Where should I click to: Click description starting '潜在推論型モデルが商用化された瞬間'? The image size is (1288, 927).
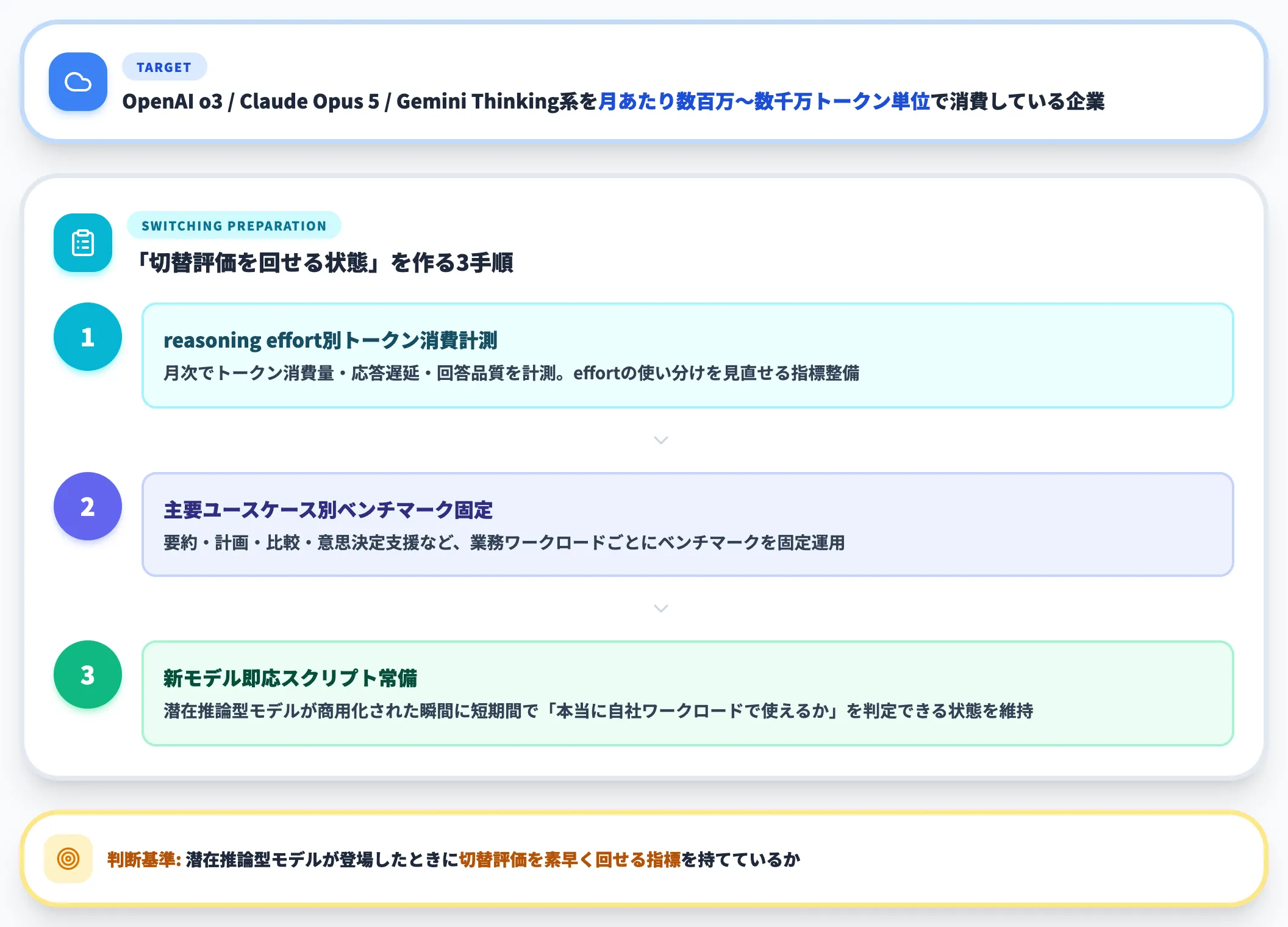pyautogui.click(x=598, y=710)
